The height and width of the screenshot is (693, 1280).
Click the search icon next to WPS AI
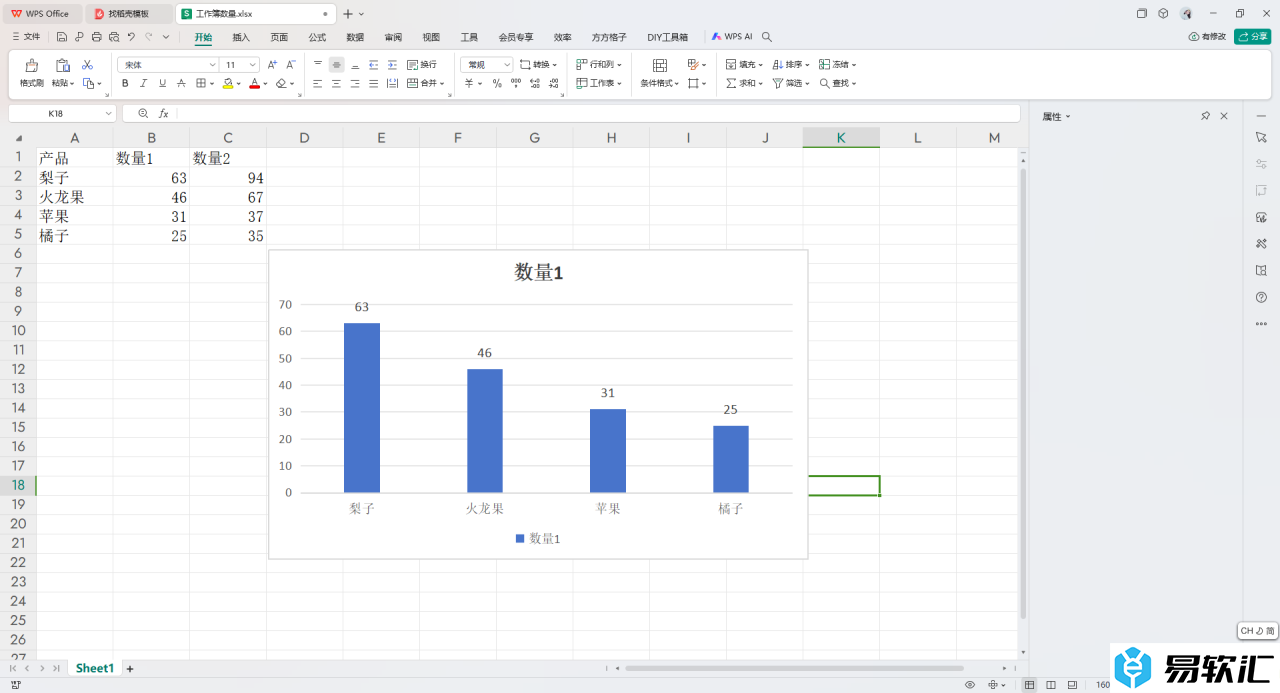(767, 37)
